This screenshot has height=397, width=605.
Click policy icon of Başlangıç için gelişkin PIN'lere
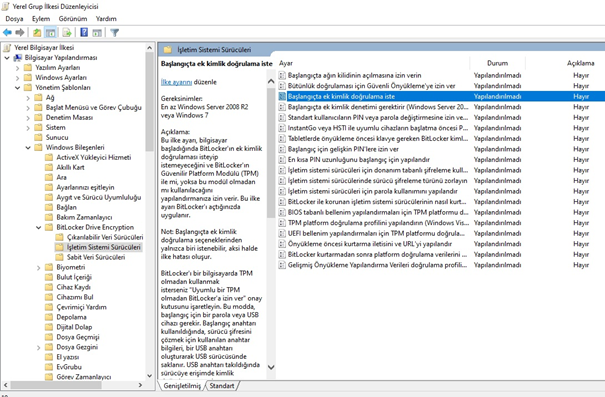click(282, 149)
